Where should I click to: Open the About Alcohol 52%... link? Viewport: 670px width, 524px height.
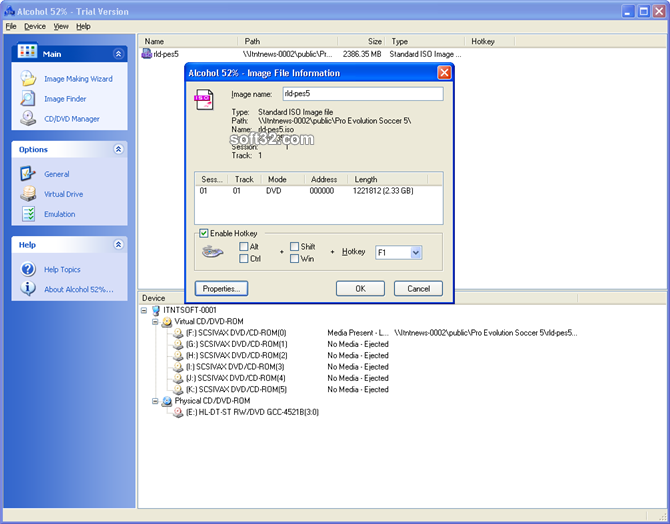click(x=79, y=289)
